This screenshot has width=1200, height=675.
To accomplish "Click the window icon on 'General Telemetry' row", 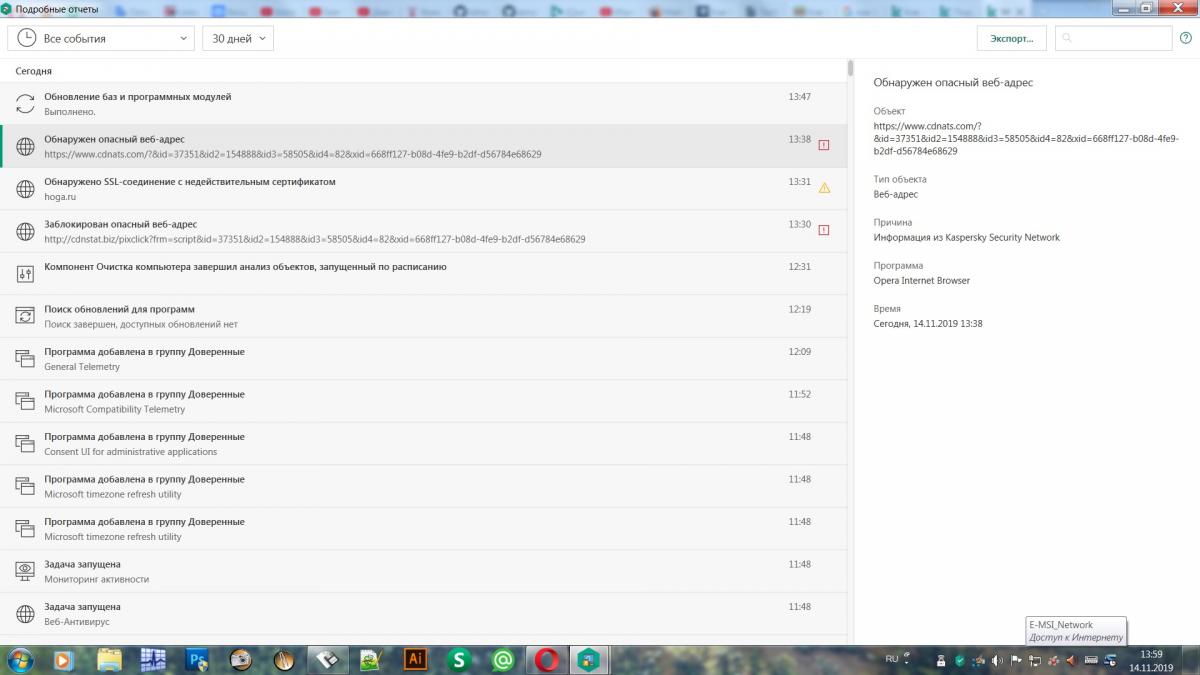I will click(x=25, y=358).
